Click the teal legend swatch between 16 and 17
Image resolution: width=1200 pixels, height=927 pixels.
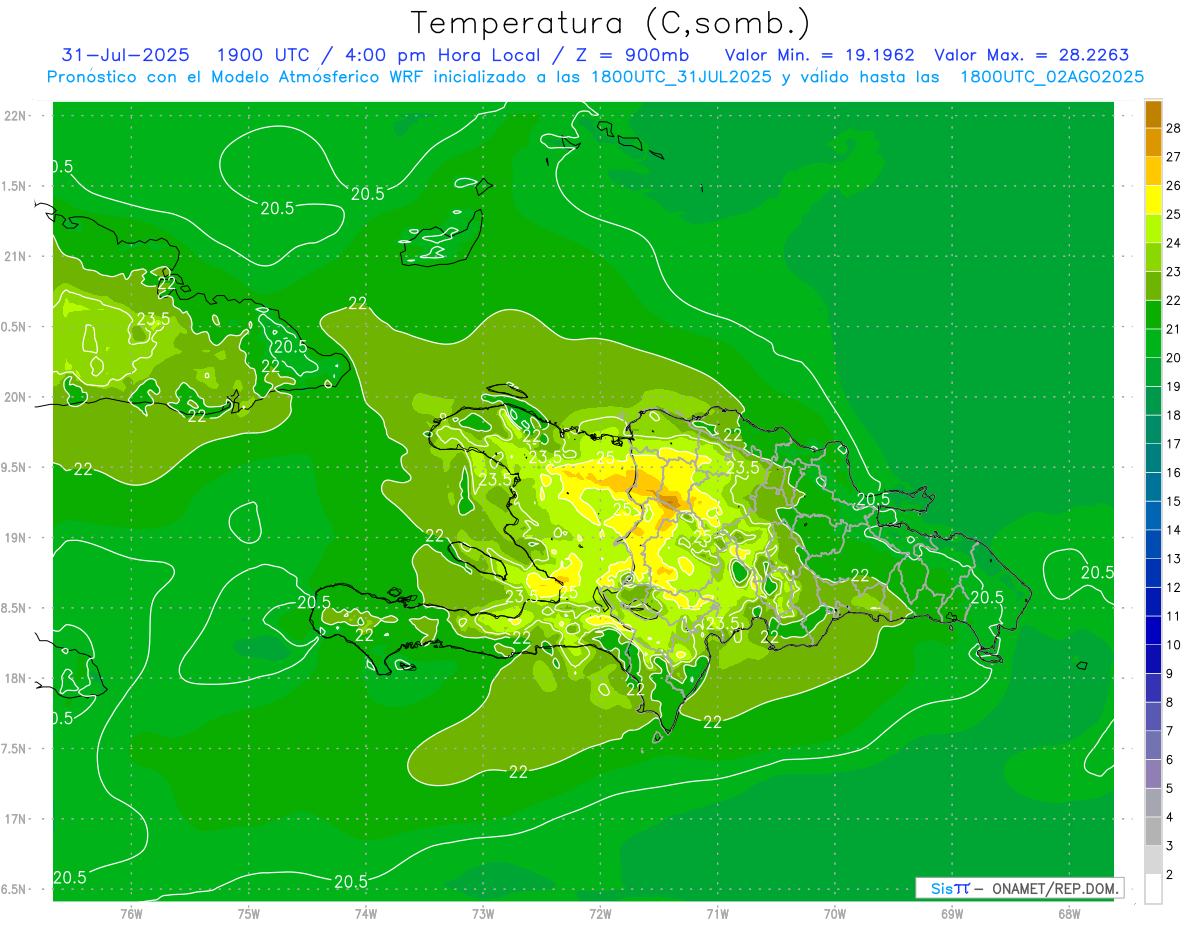(1153, 459)
